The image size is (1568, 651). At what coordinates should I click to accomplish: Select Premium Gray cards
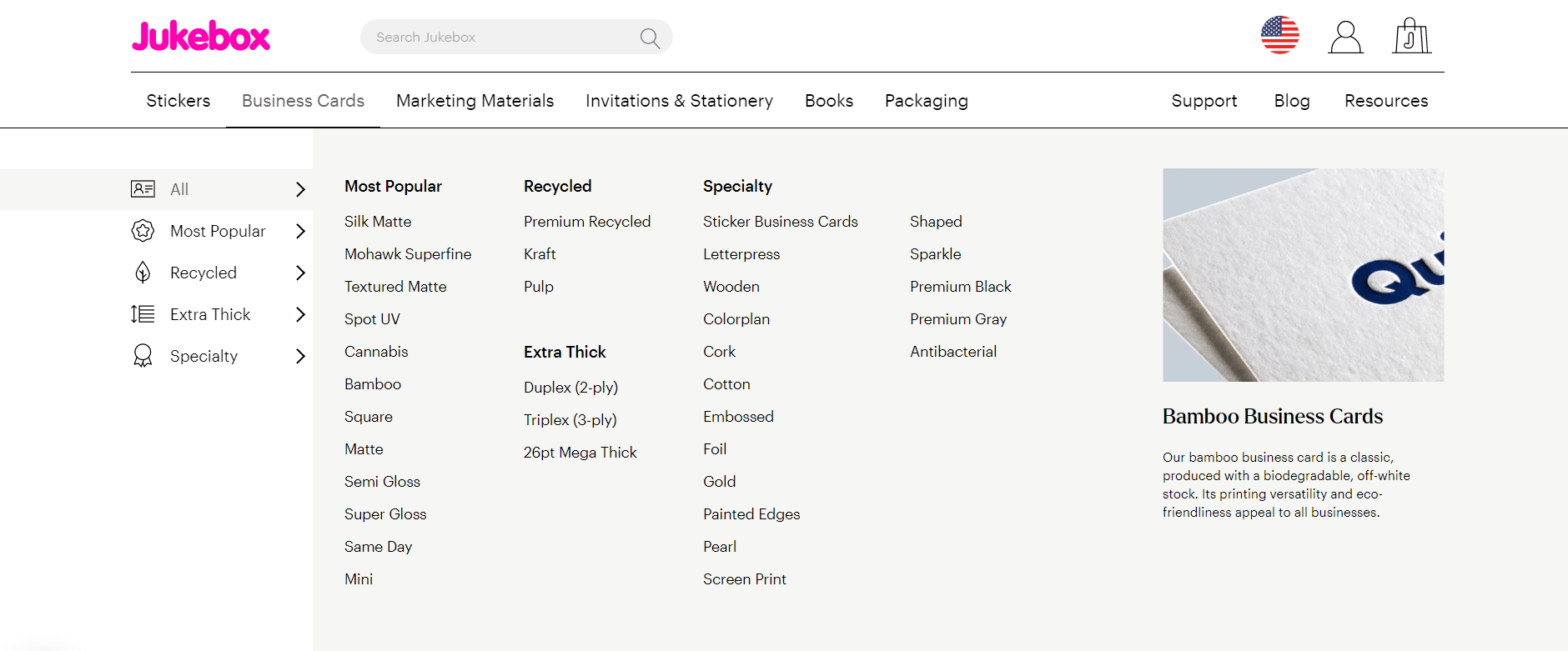pyautogui.click(x=958, y=319)
